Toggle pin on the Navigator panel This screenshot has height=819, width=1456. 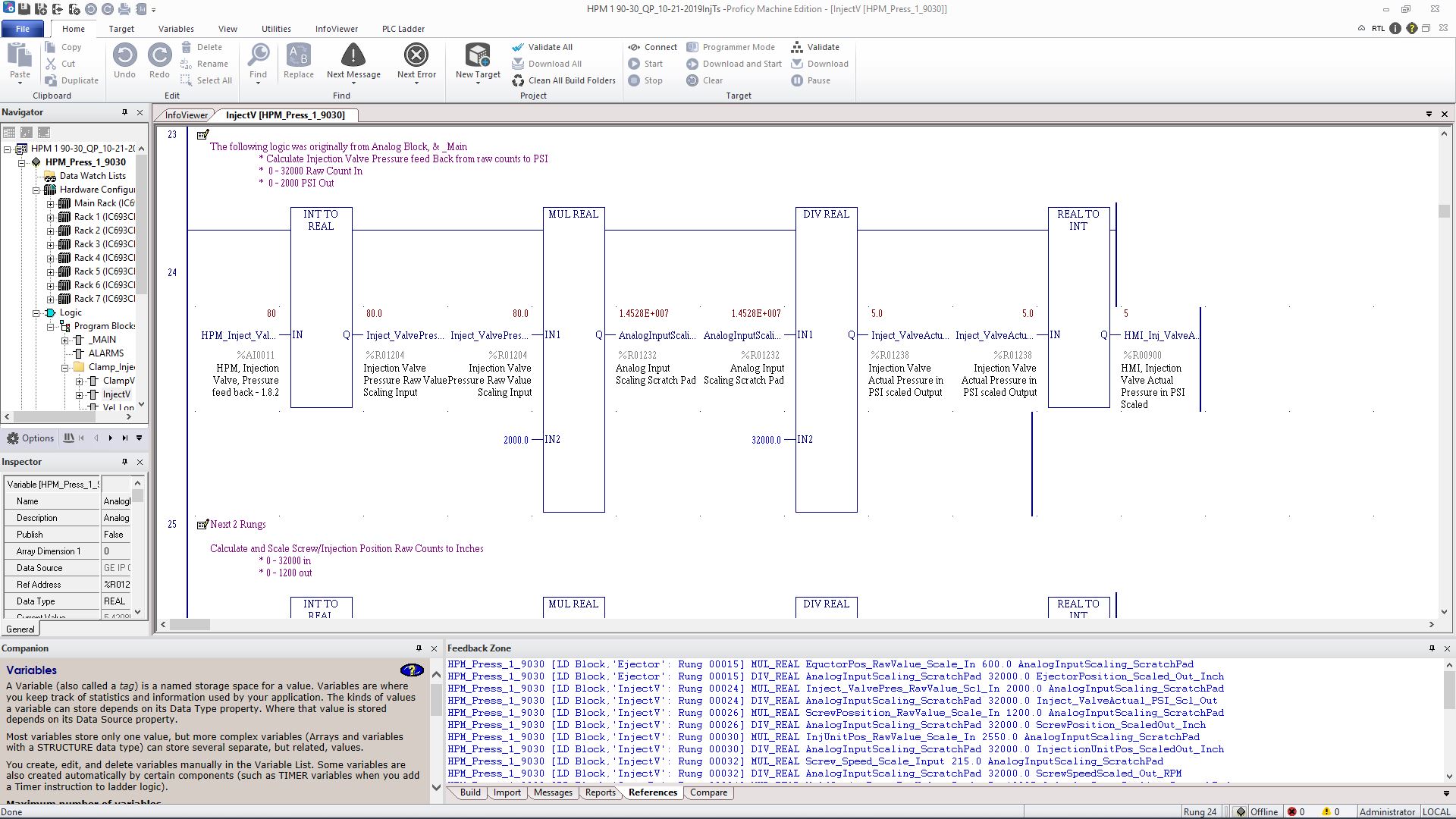[125, 112]
